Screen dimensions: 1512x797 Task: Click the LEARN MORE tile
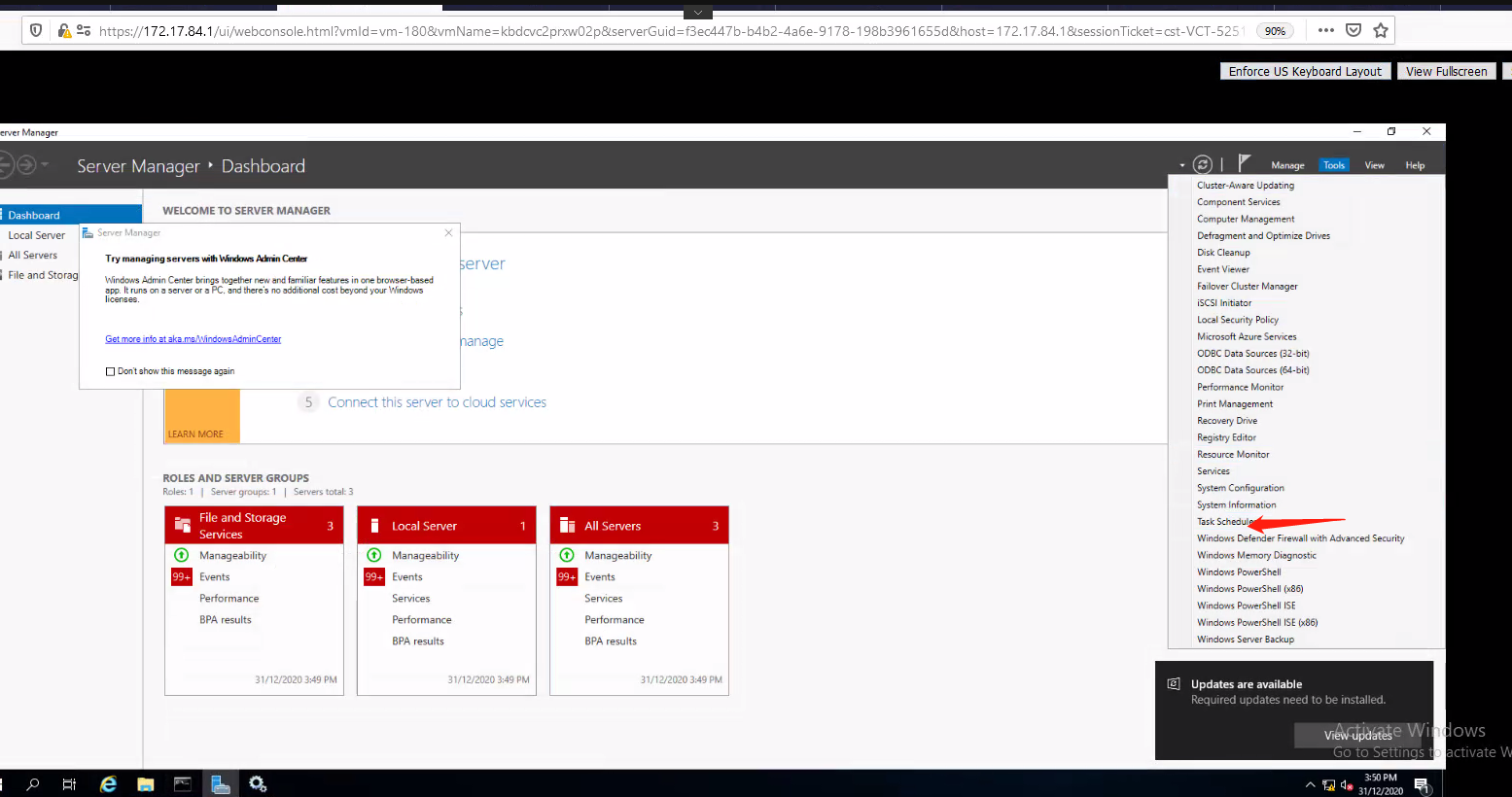(x=202, y=416)
